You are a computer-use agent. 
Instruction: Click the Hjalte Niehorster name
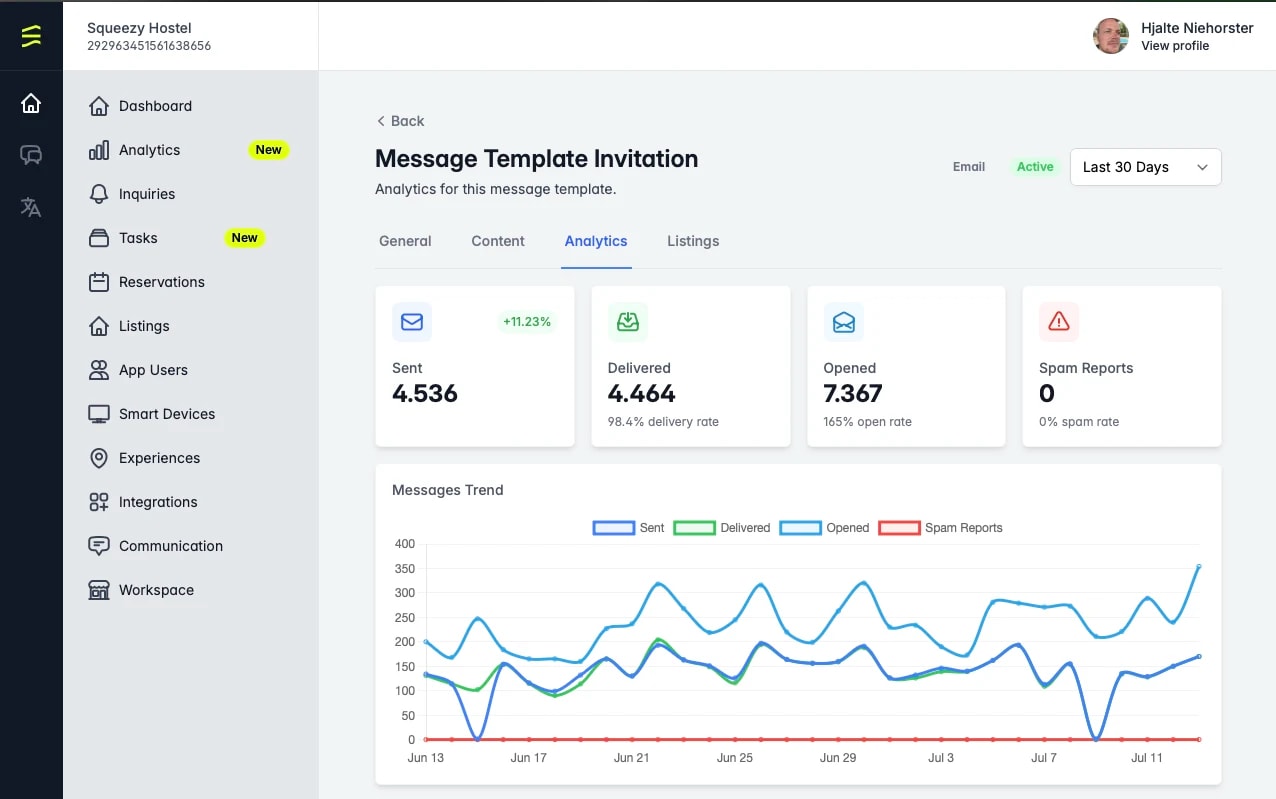1197,28
